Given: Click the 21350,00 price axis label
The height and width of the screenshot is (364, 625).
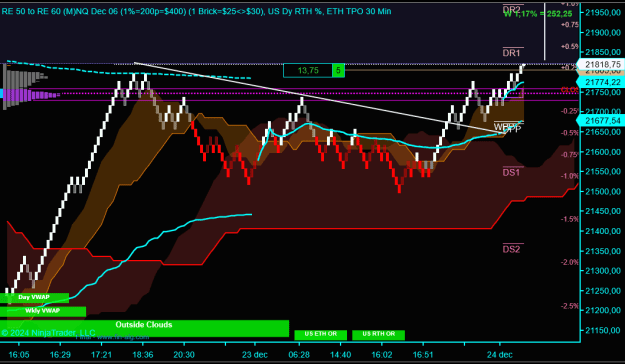Looking at the screenshot, I should pyautogui.click(x=603, y=251).
